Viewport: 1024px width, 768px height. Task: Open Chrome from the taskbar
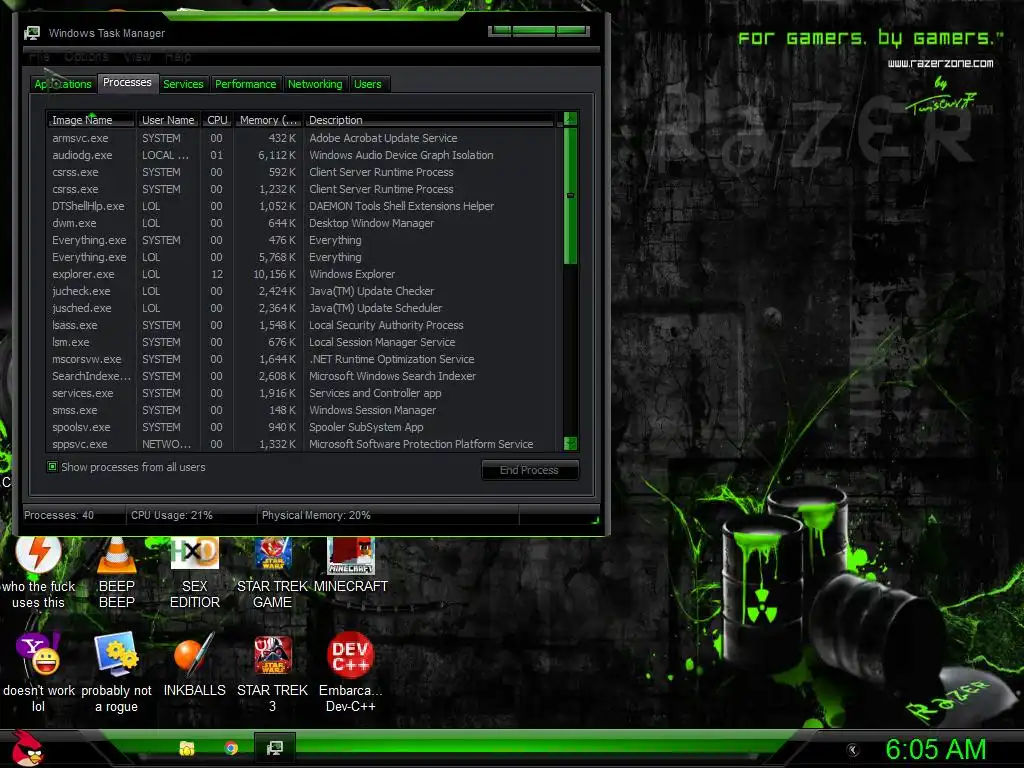231,748
